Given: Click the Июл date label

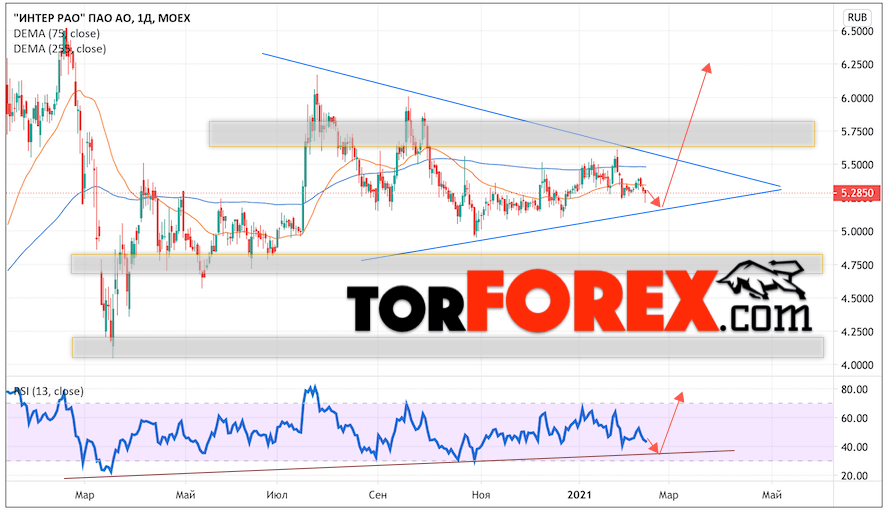Looking at the screenshot, I should tap(276, 495).
